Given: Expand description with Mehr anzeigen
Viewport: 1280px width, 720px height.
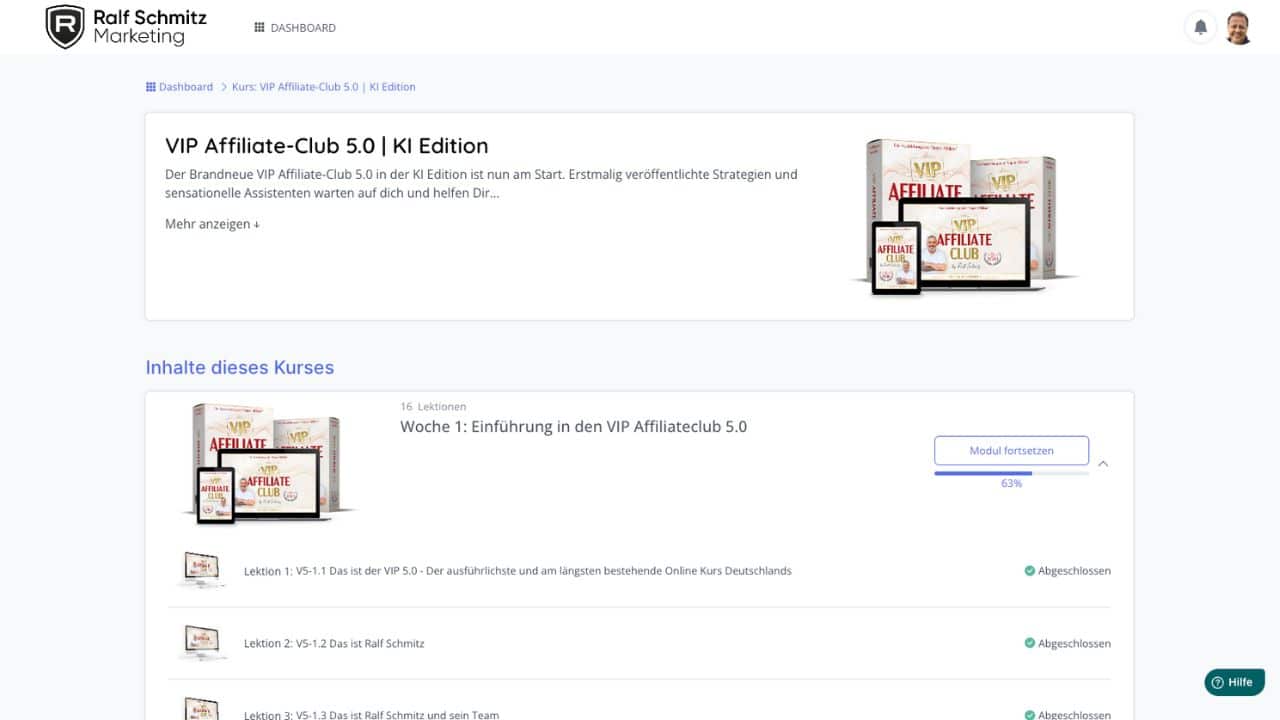Looking at the screenshot, I should tap(212, 224).
